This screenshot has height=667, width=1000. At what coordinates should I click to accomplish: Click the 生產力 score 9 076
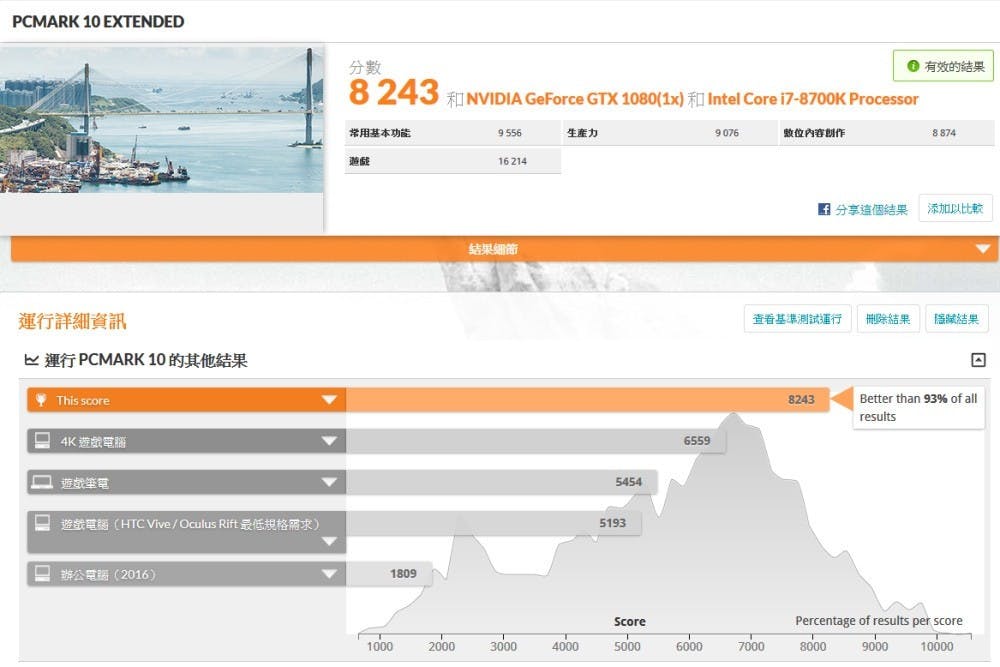727,133
